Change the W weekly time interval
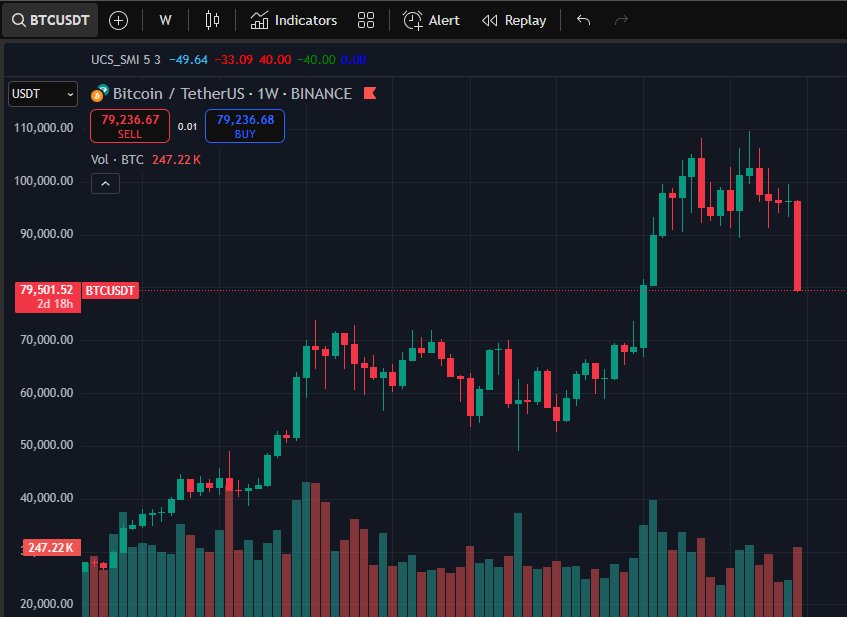847x617 pixels. coord(165,21)
